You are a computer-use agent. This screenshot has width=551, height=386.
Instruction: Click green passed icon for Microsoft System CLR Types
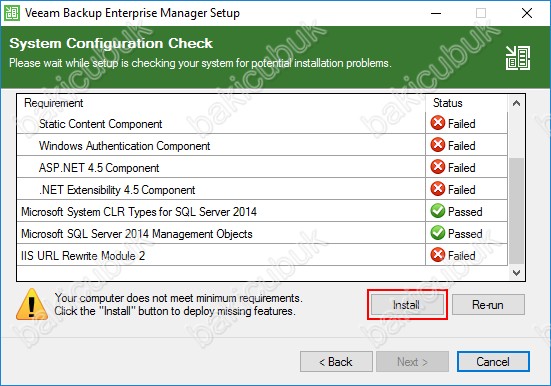tap(438, 211)
